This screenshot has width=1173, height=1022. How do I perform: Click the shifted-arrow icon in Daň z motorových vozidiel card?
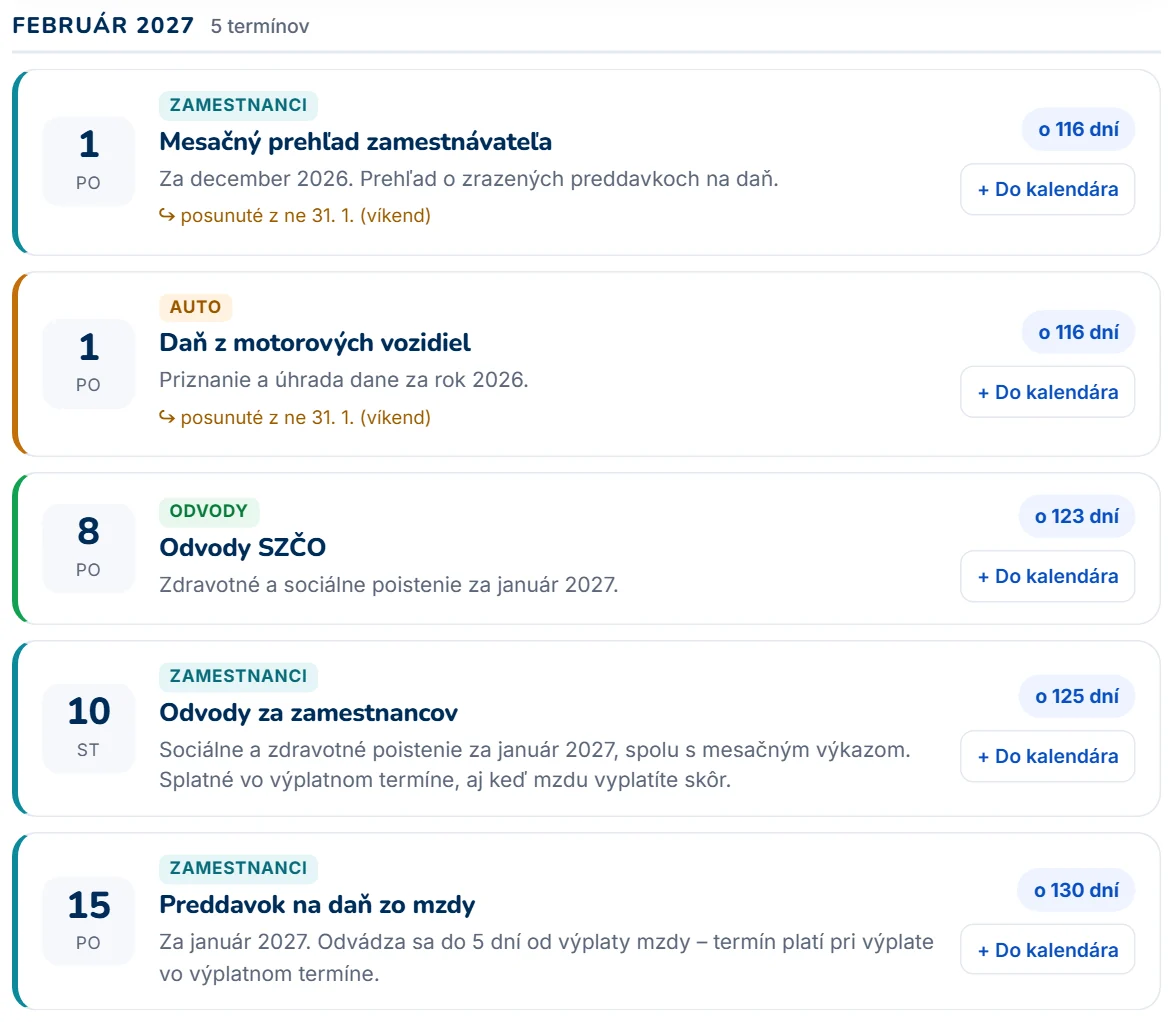167,417
